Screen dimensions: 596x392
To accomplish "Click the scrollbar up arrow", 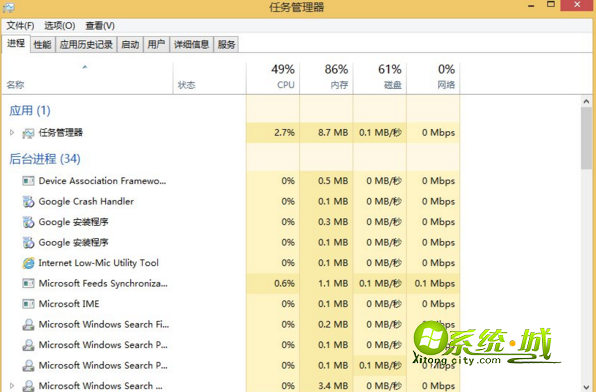I will [x=586, y=101].
